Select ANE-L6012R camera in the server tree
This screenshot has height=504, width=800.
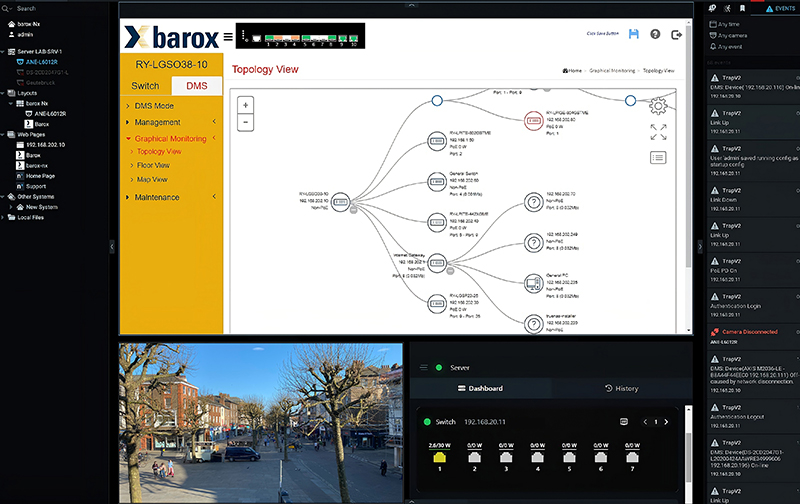42,61
